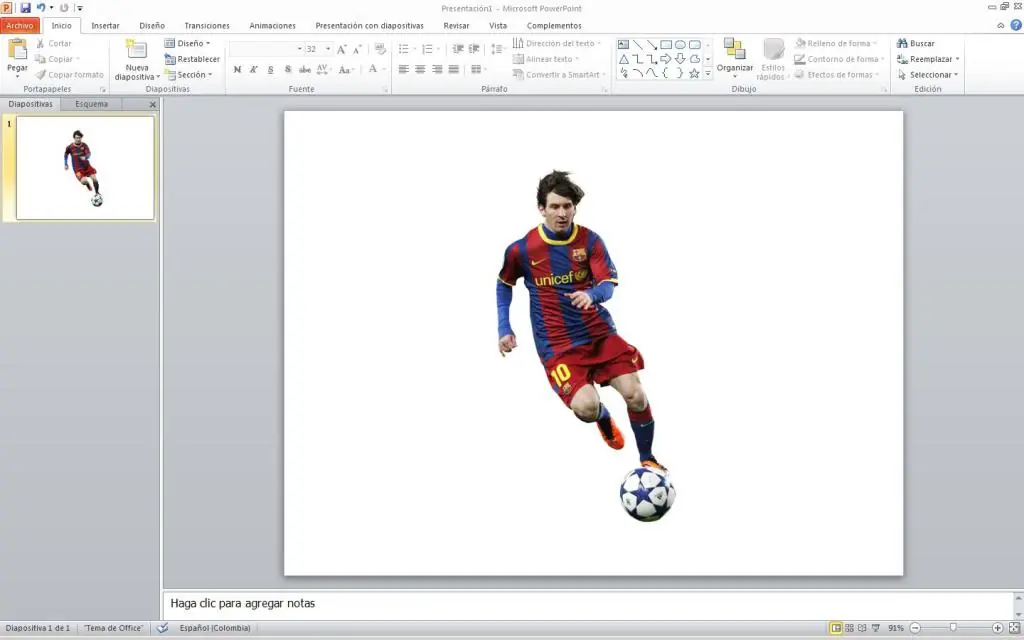This screenshot has height=640, width=1024.
Task: Justify text in Párrafo group
Action: point(453,69)
